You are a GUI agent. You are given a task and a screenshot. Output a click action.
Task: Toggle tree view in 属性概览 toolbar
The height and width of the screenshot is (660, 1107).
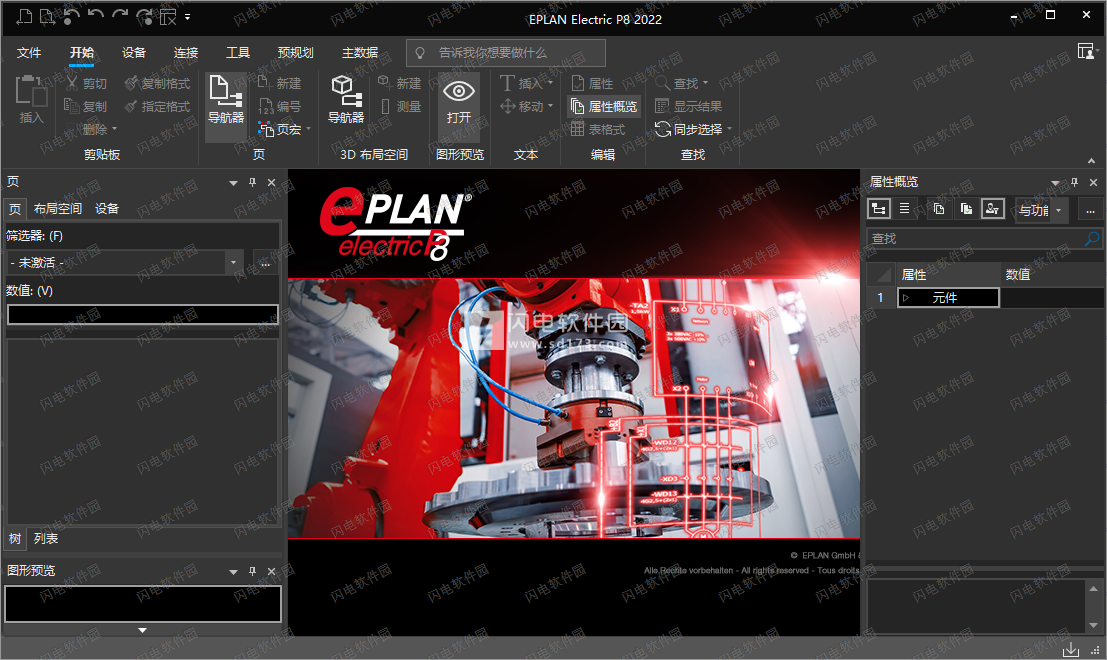click(x=879, y=209)
